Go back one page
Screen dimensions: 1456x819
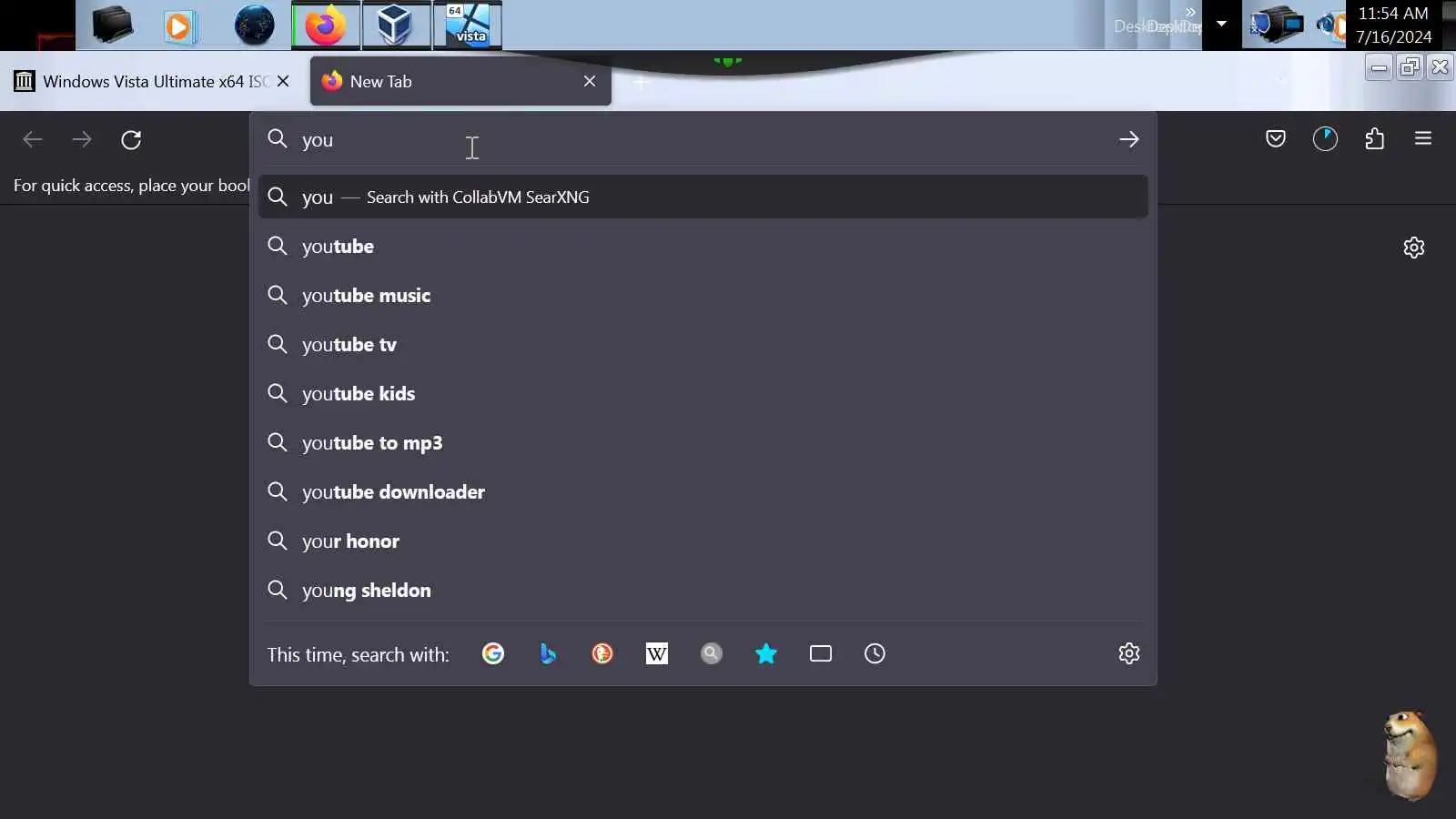tap(33, 139)
